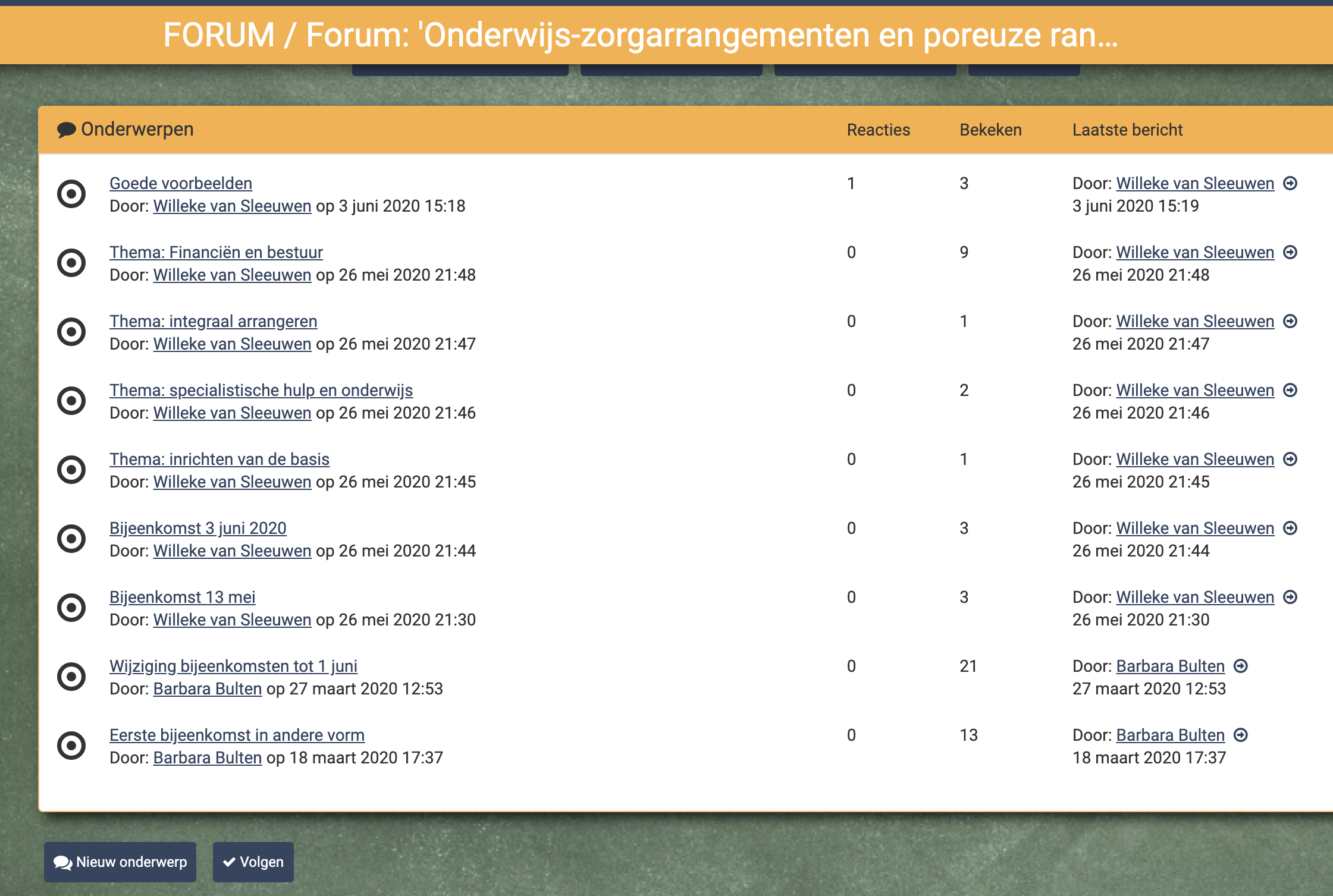The height and width of the screenshot is (896, 1333).
Task: Open Thema: specialistische hulp en onderwijs
Action: click(x=261, y=390)
